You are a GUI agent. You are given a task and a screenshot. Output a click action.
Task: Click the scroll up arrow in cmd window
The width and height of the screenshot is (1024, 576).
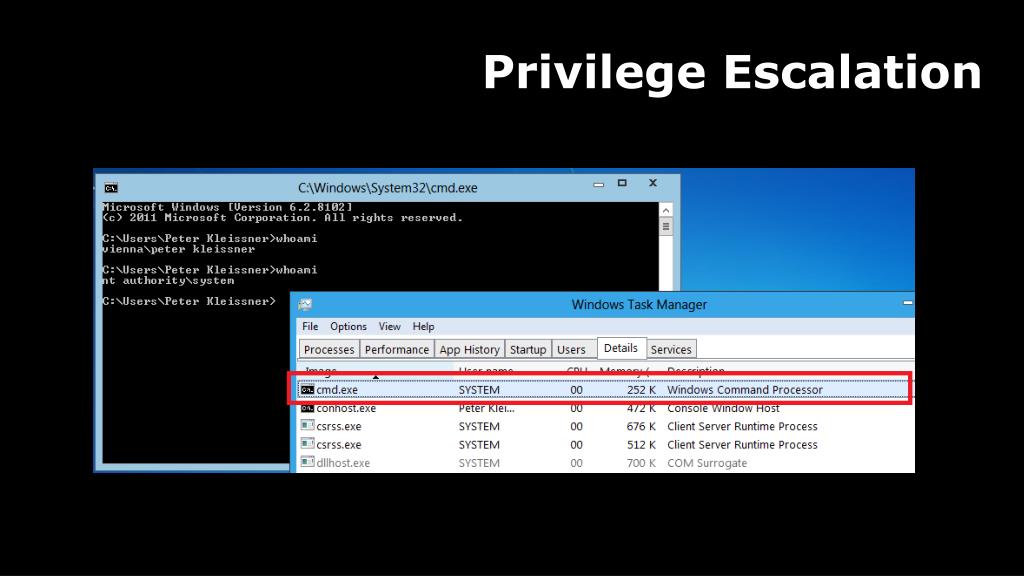point(665,210)
